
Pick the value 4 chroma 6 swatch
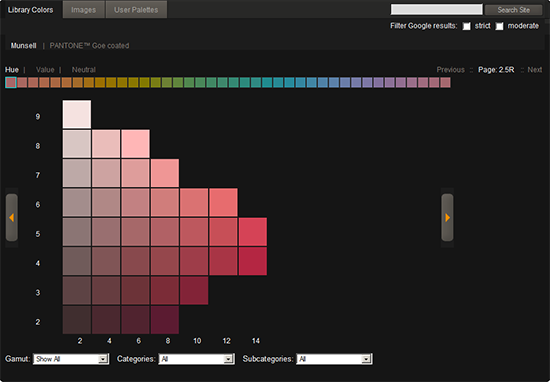[x=135, y=261]
